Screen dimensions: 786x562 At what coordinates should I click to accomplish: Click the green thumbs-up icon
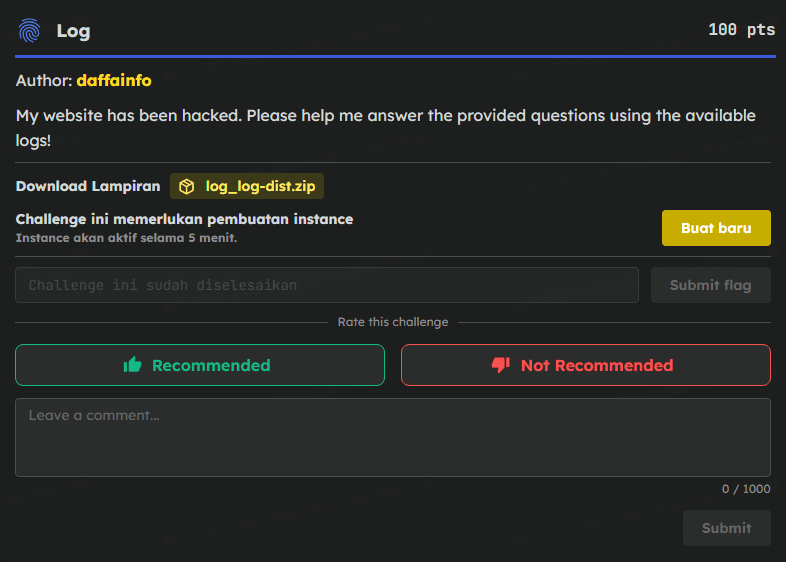click(132, 365)
